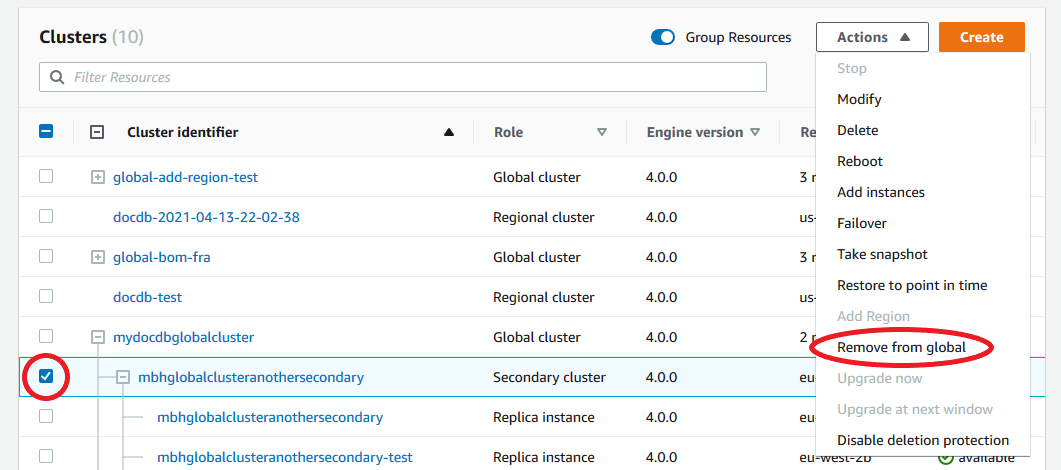Toggle the Group Resources switch
Image resolution: width=1061 pixels, height=470 pixels.
click(663, 37)
